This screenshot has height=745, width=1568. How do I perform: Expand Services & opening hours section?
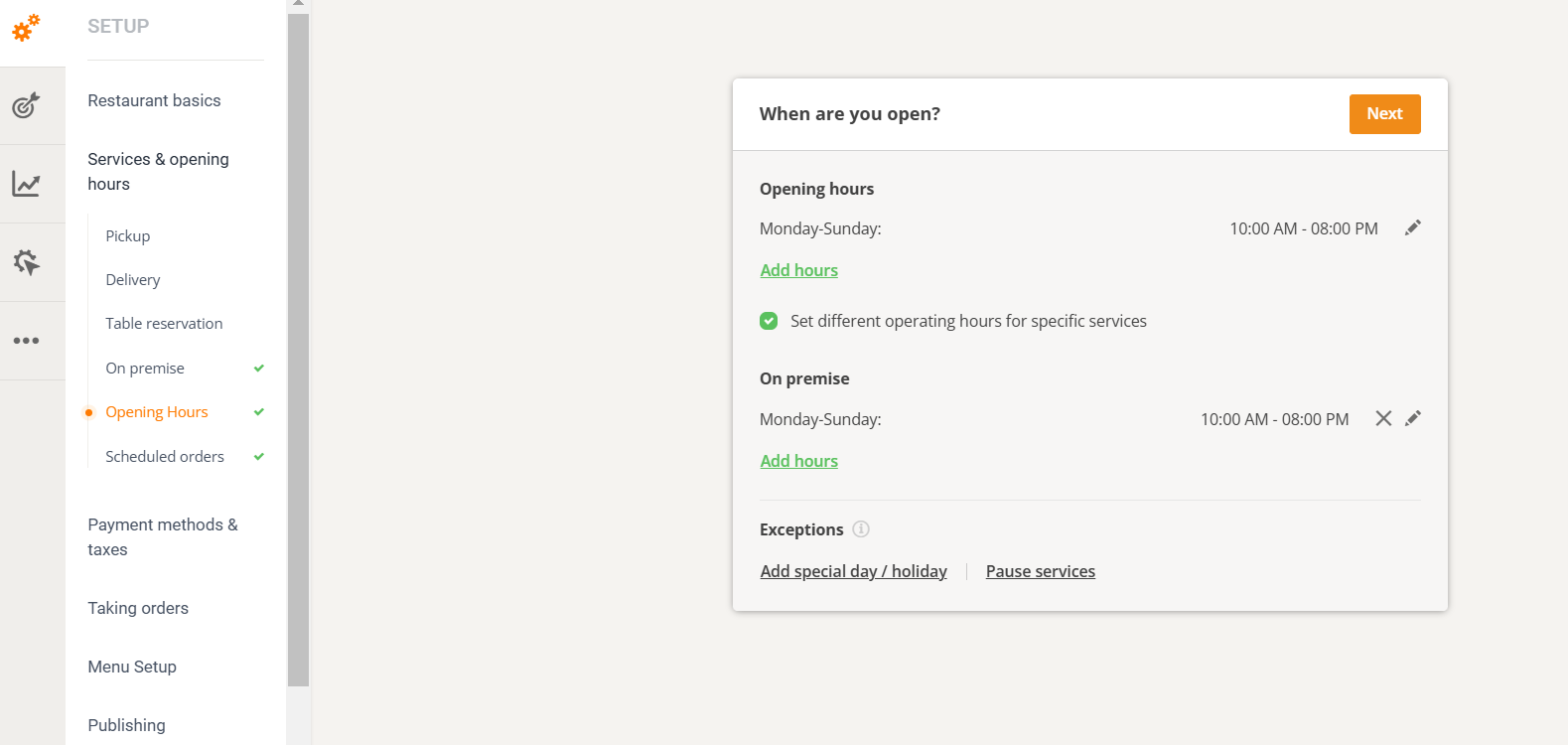pyautogui.click(x=158, y=171)
